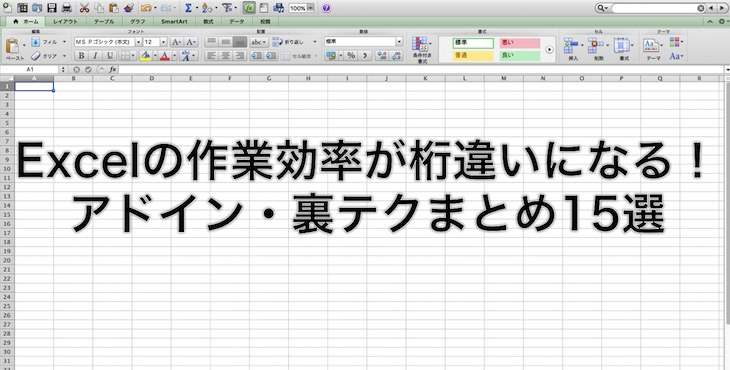Click the 条件付き書式 button
This screenshot has height=370, width=730.
point(422,50)
